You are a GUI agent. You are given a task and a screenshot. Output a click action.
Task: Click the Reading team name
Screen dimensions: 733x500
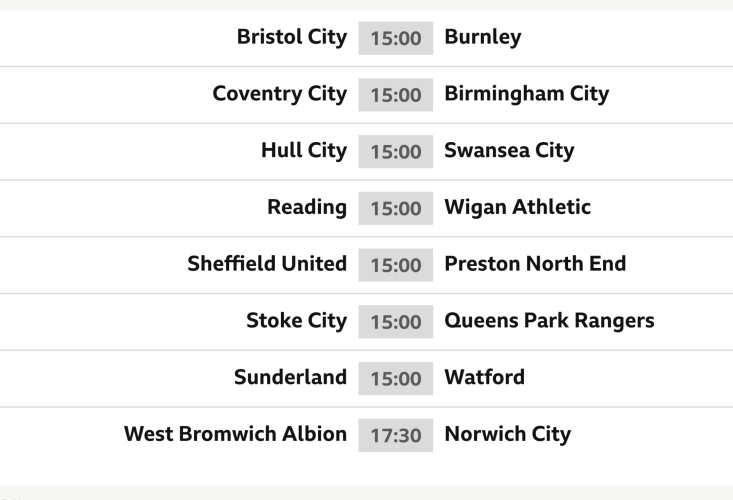click(307, 208)
